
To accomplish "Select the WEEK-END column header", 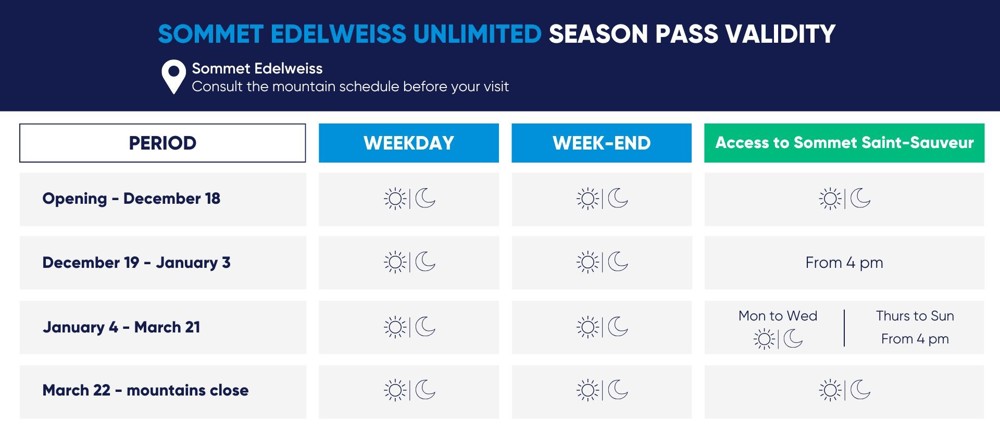I will 601,143.
